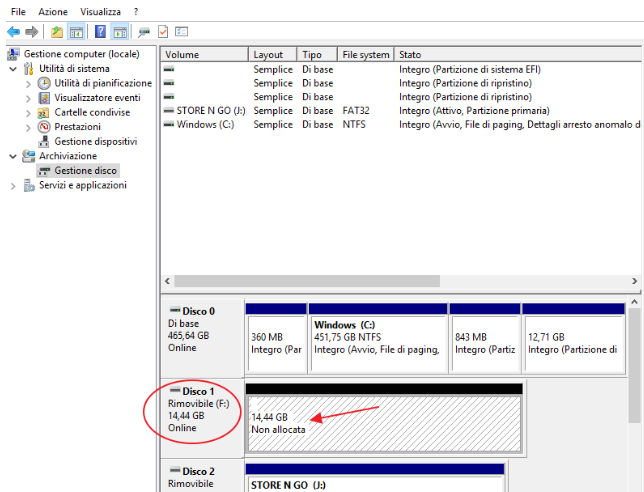Select Gestione dispositivi in the tree

tap(96, 141)
